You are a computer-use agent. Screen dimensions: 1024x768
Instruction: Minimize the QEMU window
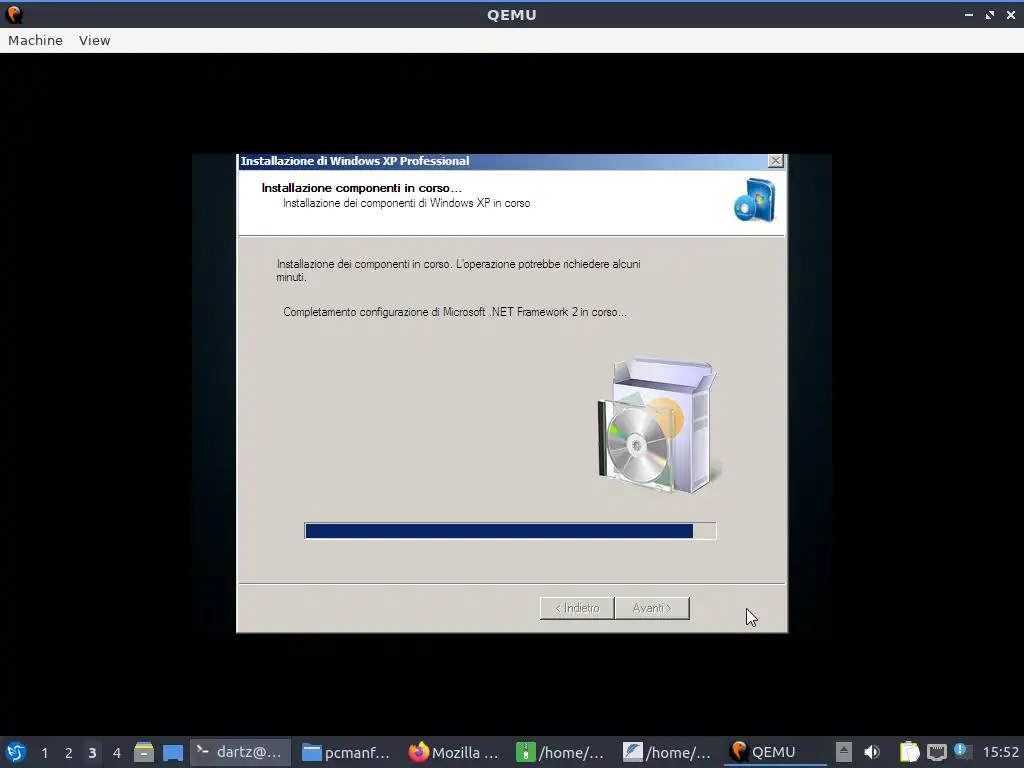coord(968,14)
